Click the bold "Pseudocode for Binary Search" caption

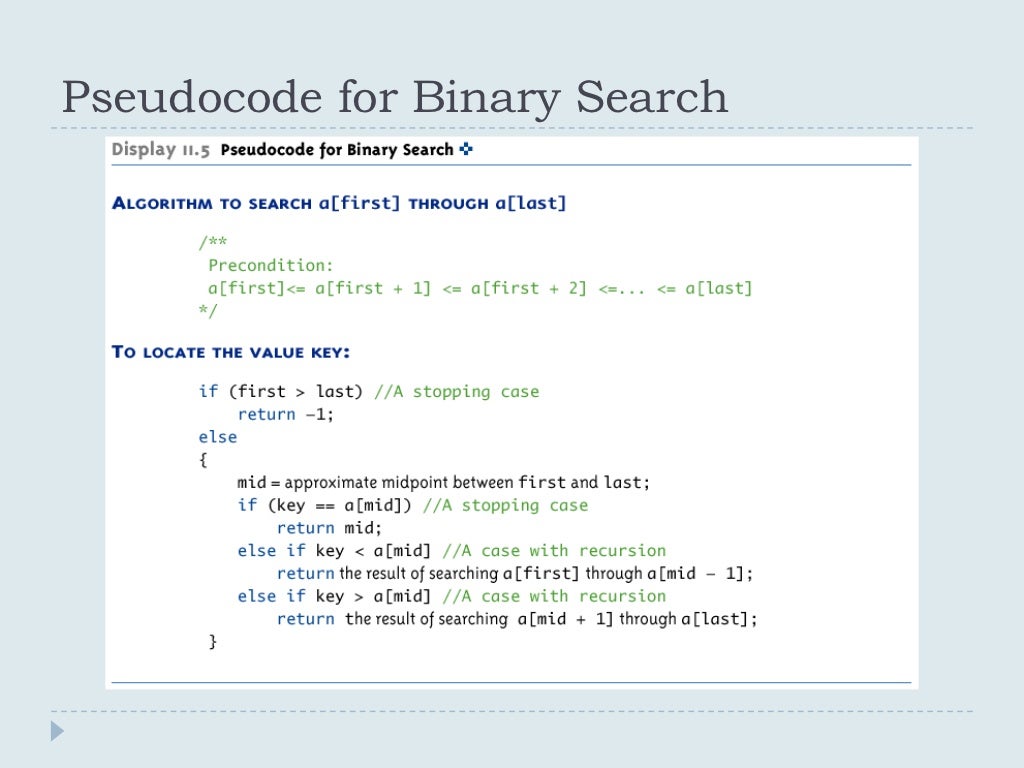click(336, 150)
